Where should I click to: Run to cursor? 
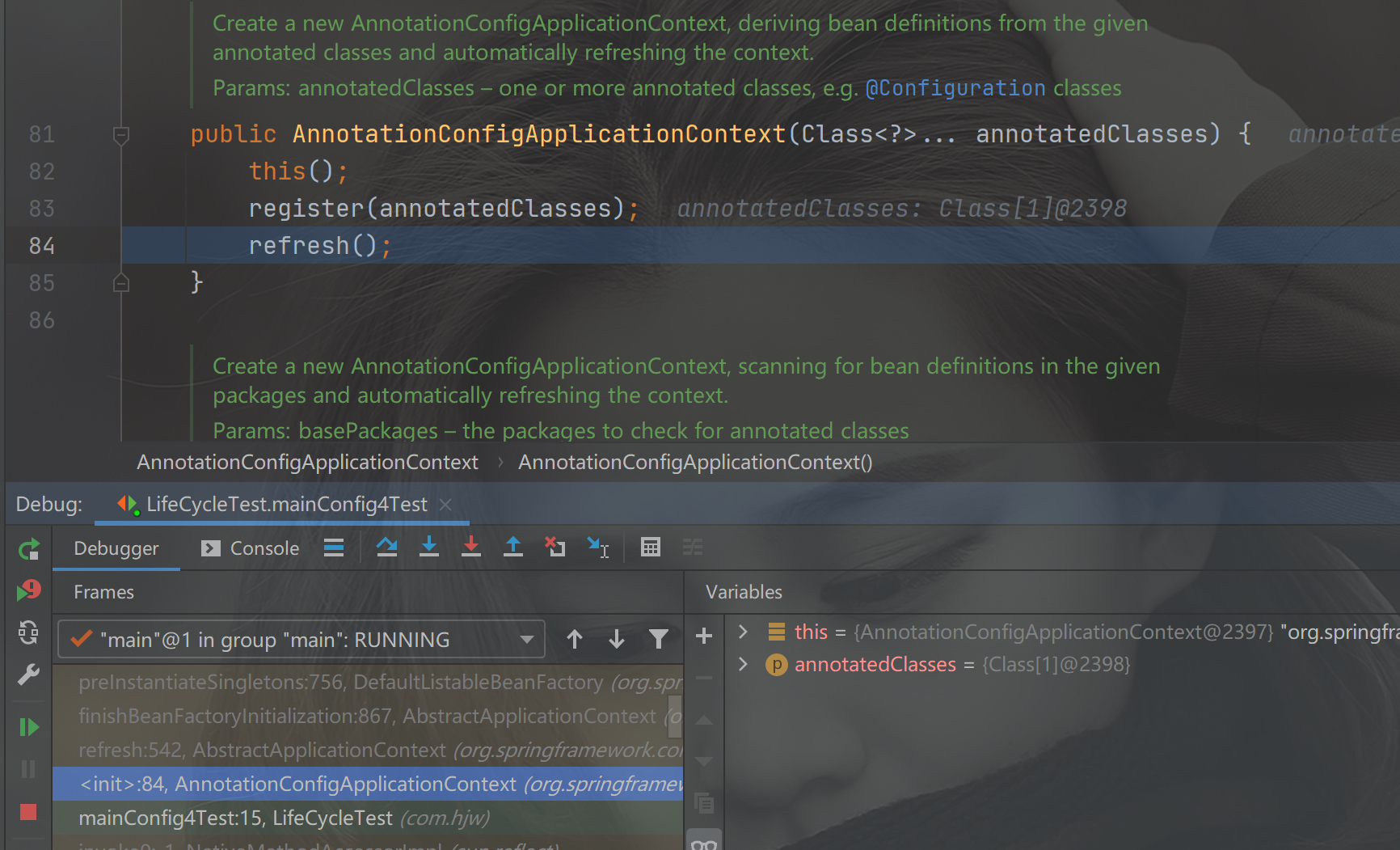click(598, 548)
